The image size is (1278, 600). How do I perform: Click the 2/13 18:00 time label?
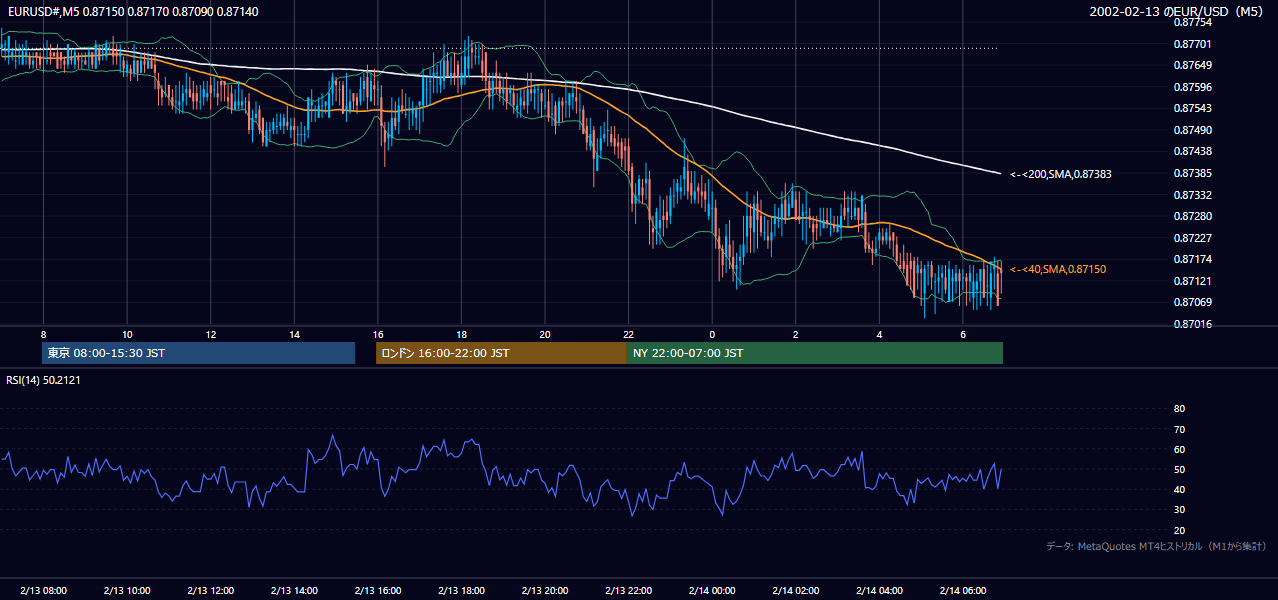tap(461, 590)
